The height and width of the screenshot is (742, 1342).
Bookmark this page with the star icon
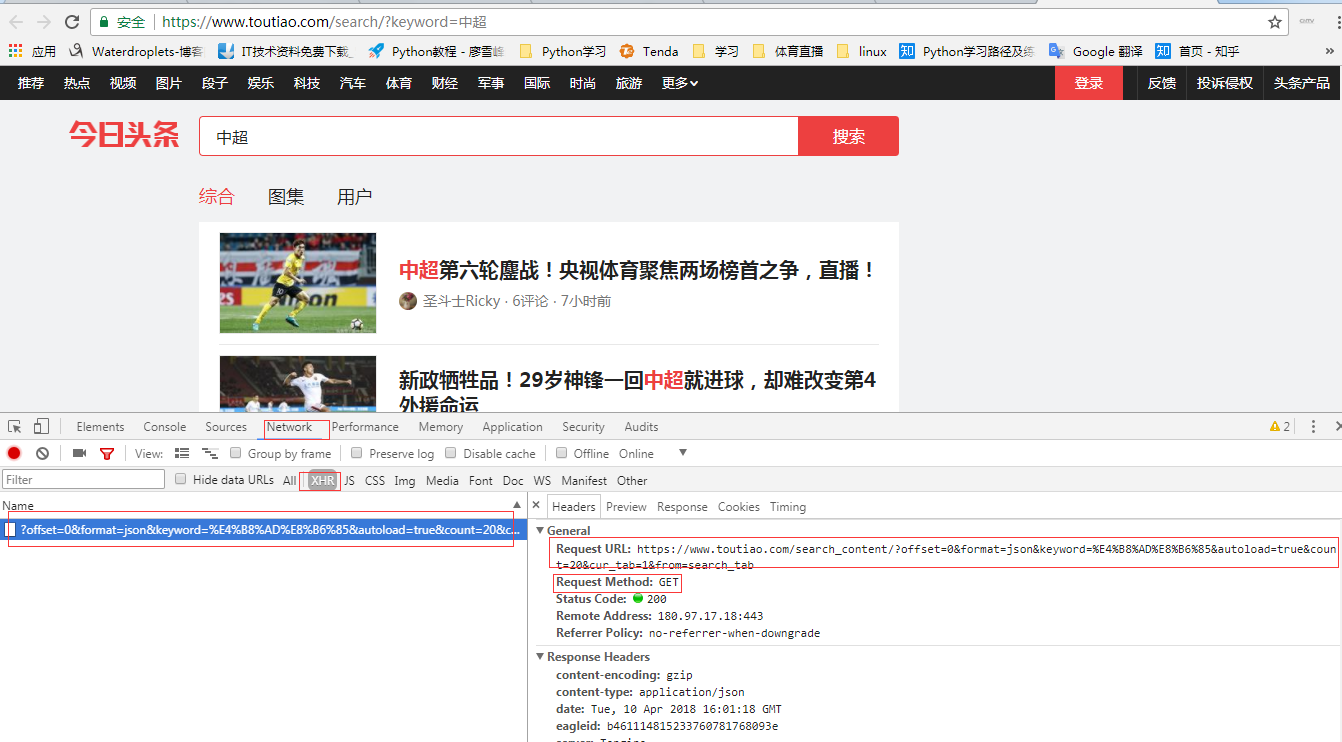pos(1275,22)
